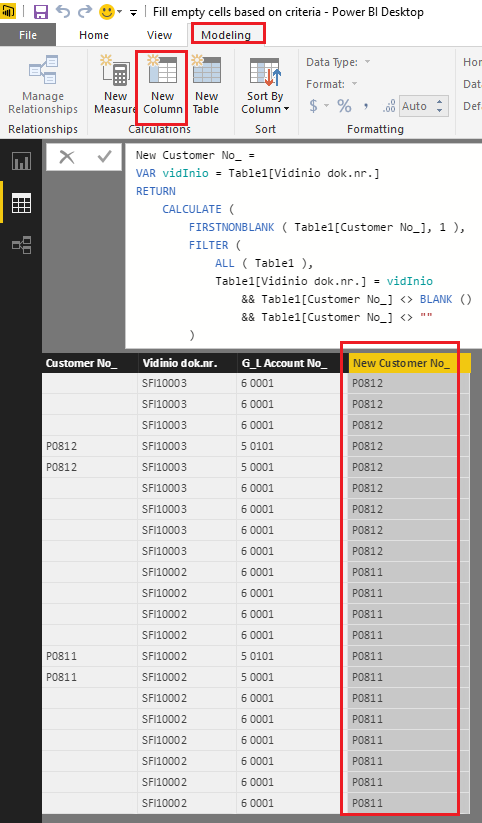Increase decimal places with up stepper

[x=440, y=101]
